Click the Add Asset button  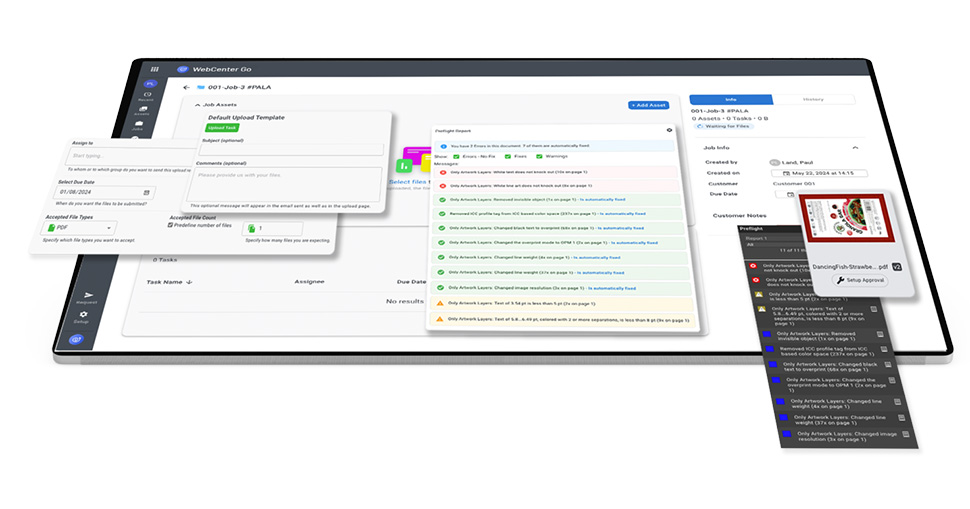tap(649, 105)
